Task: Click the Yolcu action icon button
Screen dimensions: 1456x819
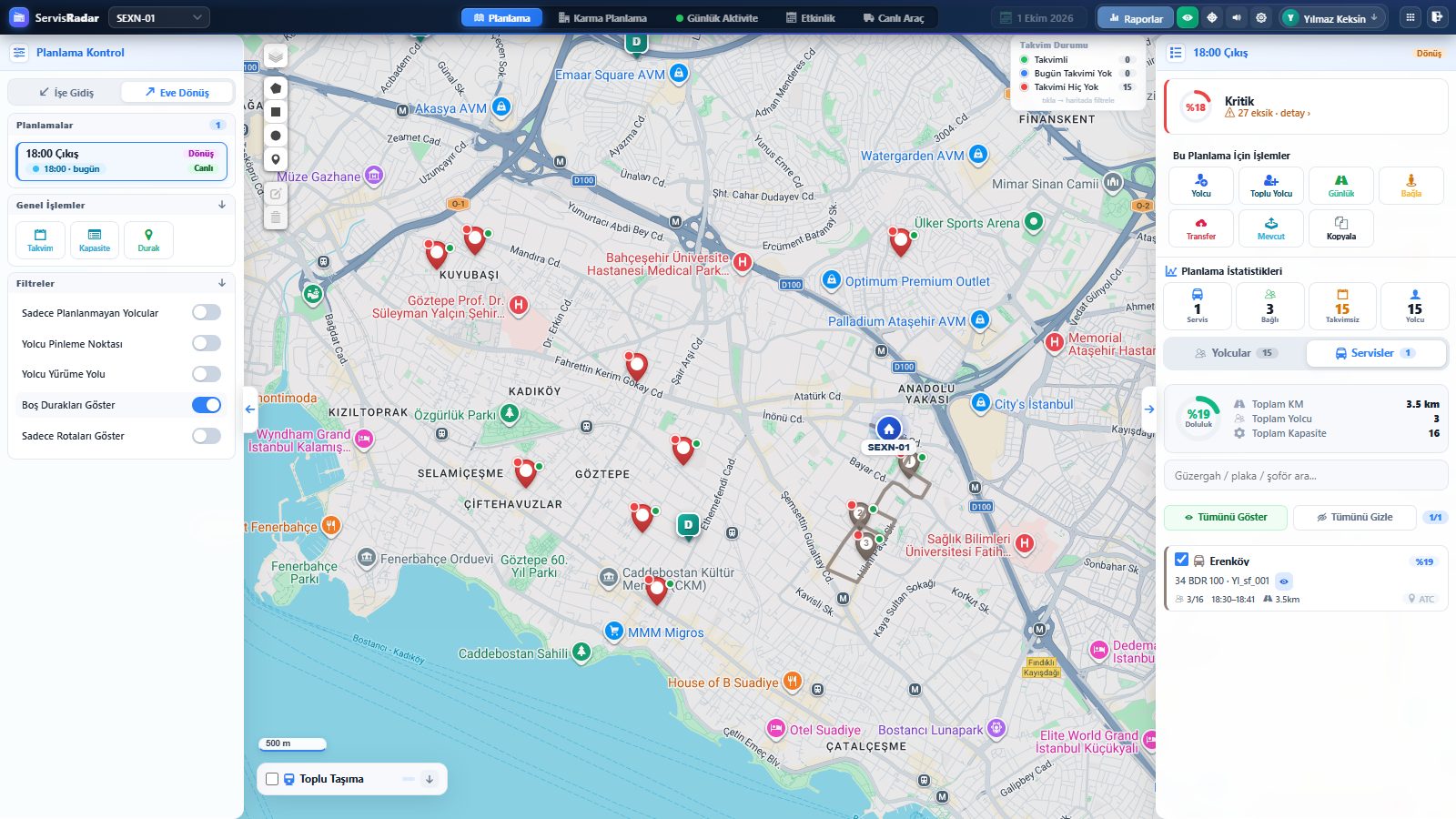Action: (x=1201, y=186)
